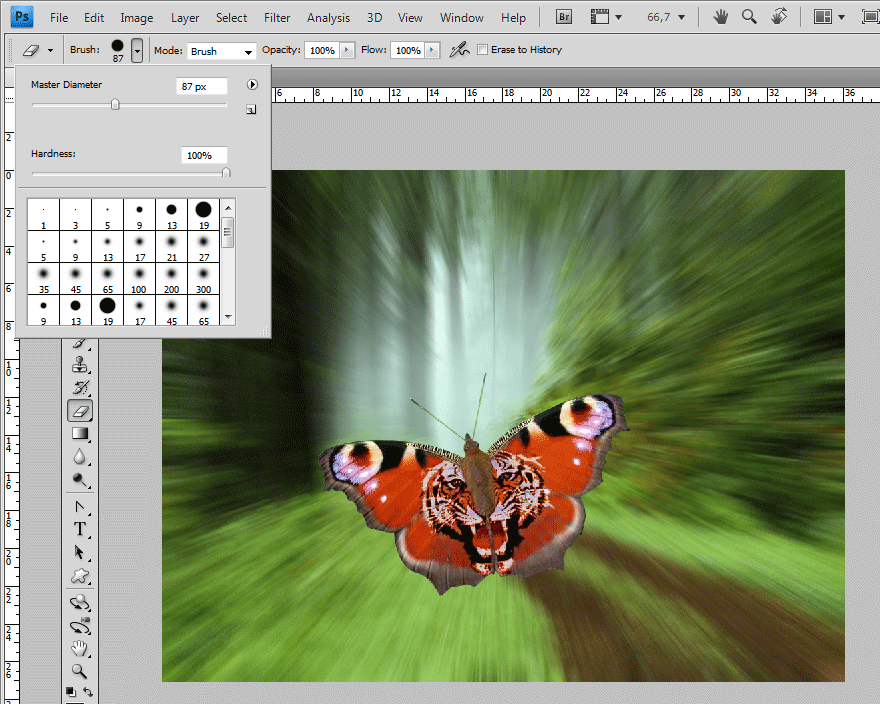Open the Flow slider arrow
Image resolution: width=880 pixels, height=704 pixels.
tap(432, 50)
